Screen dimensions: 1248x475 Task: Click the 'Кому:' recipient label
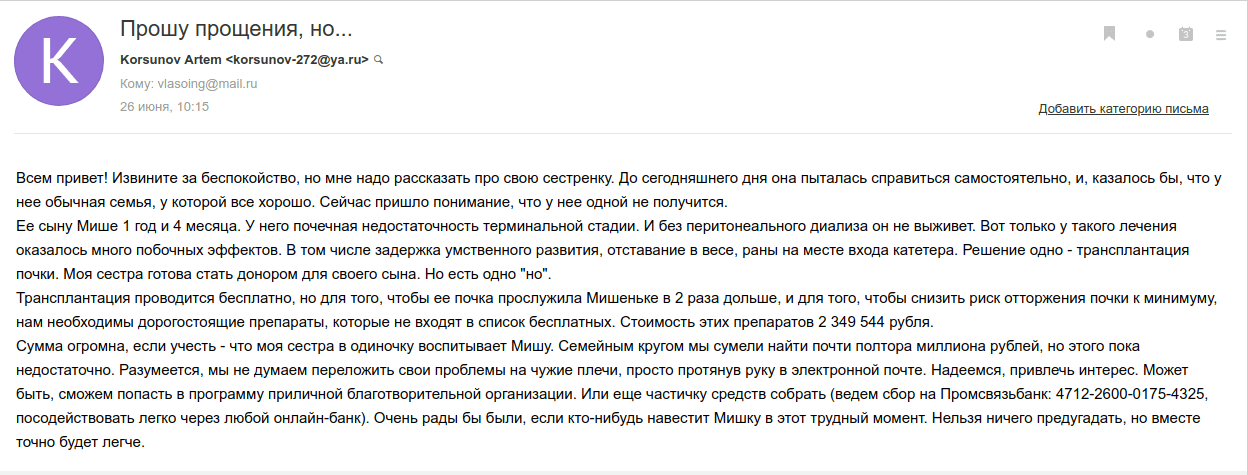(x=137, y=83)
